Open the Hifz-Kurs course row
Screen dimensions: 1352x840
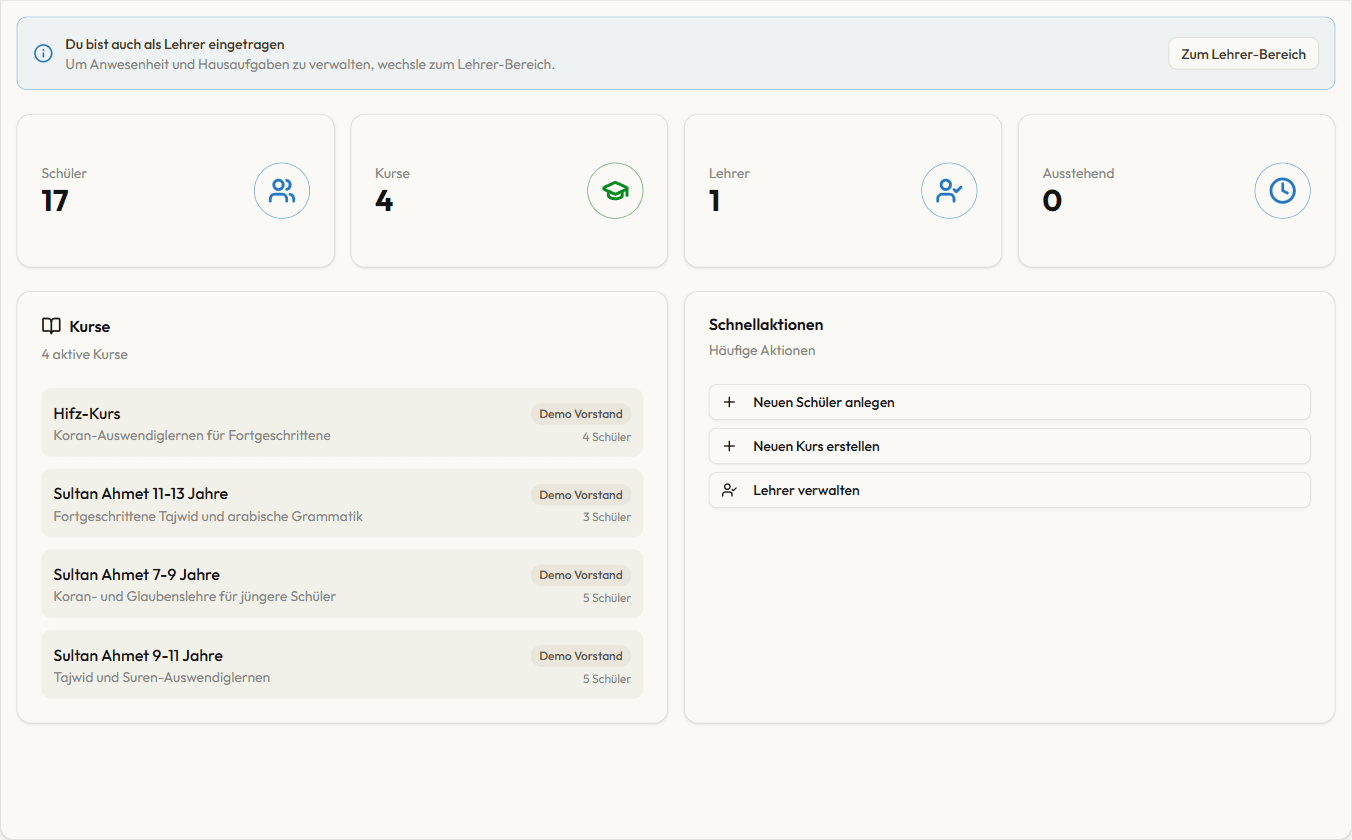point(342,422)
